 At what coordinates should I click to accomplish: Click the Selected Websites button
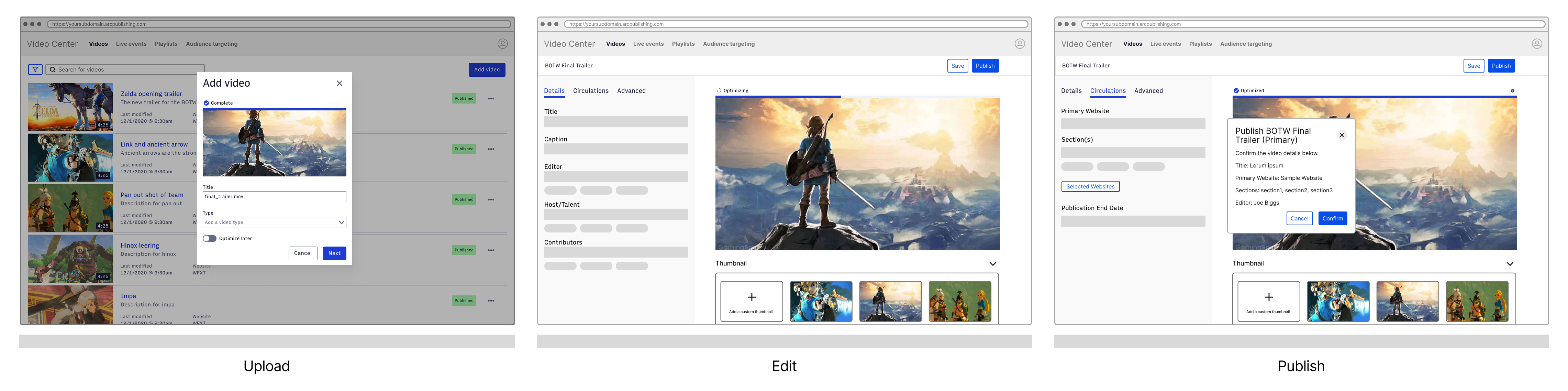pos(1091,187)
